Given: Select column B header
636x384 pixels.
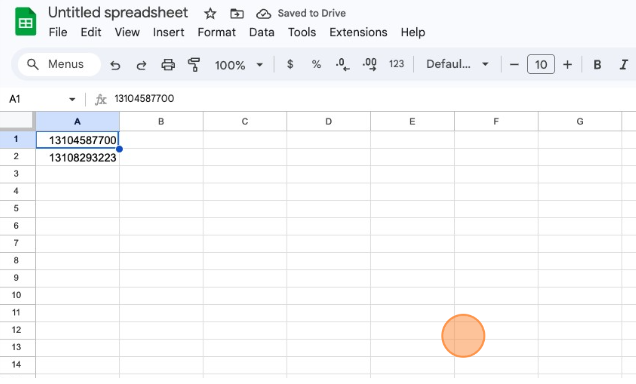Looking at the screenshot, I should click(x=161, y=122).
